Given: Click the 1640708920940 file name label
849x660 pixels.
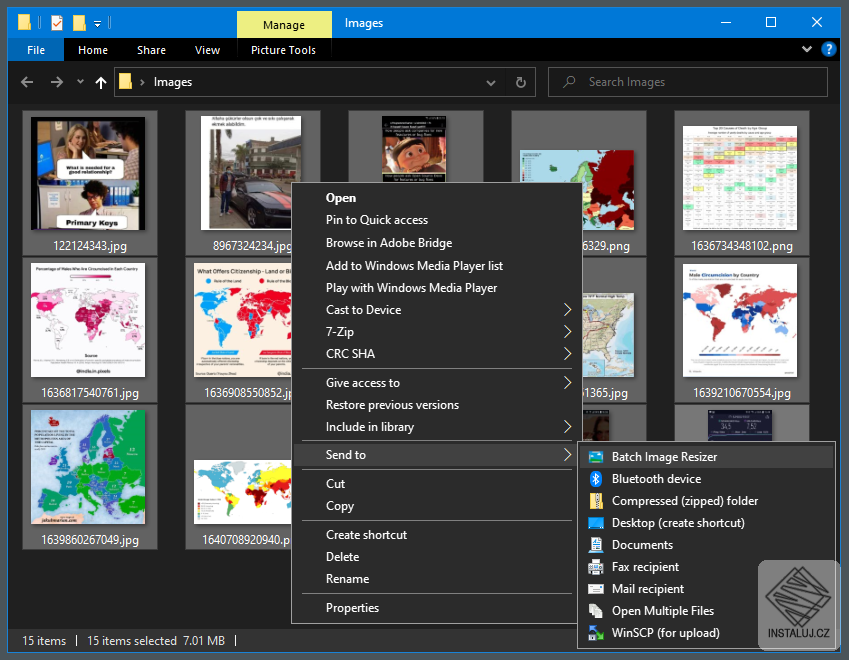Looking at the screenshot, I should pos(246,540).
